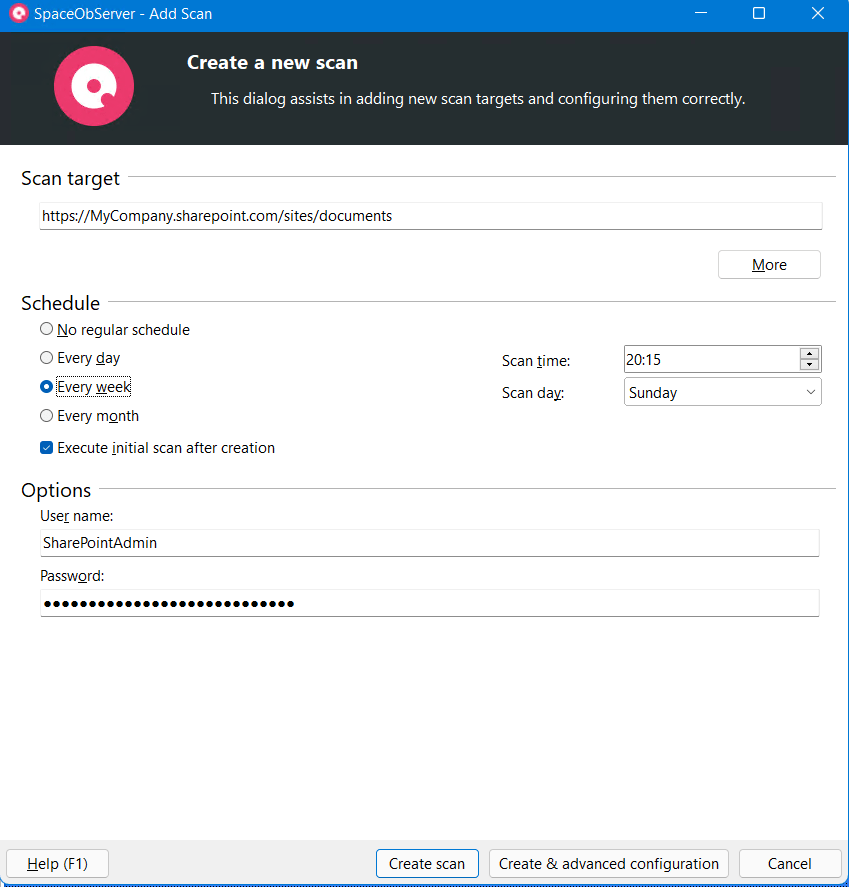Click Create & advanced configuration
This screenshot has height=887, width=849.
click(x=609, y=864)
